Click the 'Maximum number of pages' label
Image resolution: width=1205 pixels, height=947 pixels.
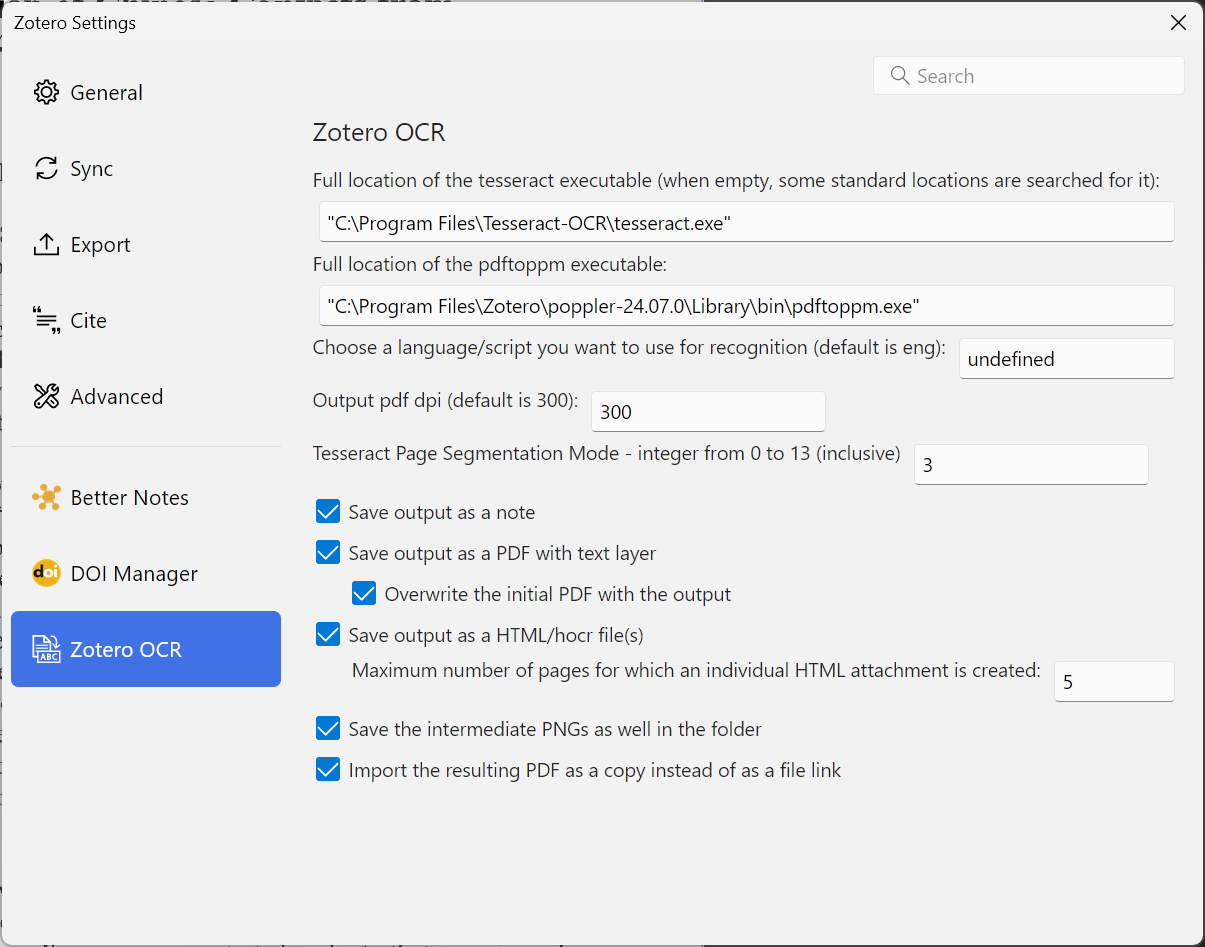pyautogui.click(x=697, y=670)
